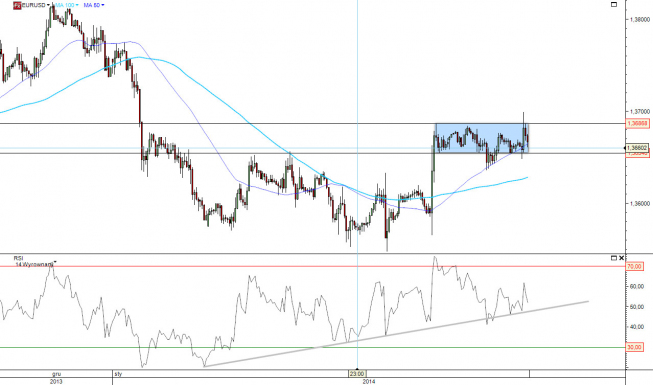Click the 2014 year label on time axis
This screenshot has height=385, width=653.
369,381
